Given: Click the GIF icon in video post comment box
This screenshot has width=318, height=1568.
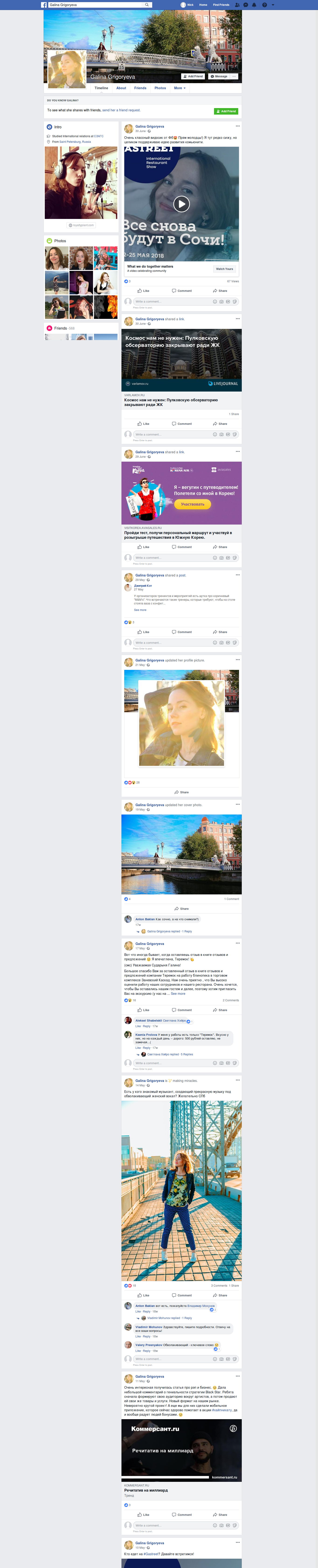Looking at the screenshot, I should click(228, 301).
